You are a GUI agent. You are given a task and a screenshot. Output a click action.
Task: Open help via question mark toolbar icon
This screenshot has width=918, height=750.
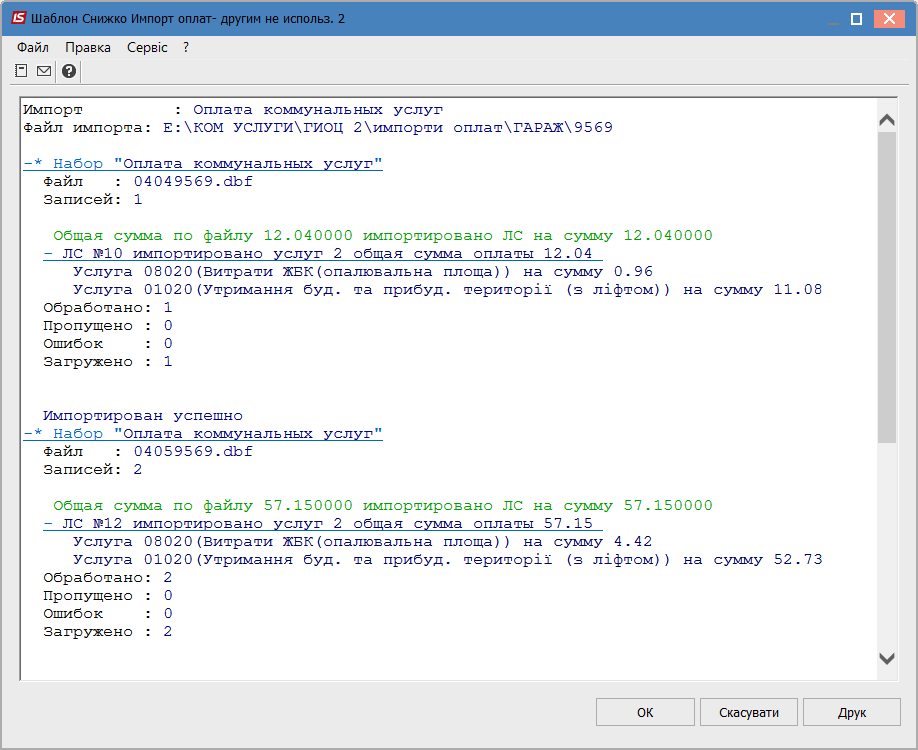click(x=68, y=71)
